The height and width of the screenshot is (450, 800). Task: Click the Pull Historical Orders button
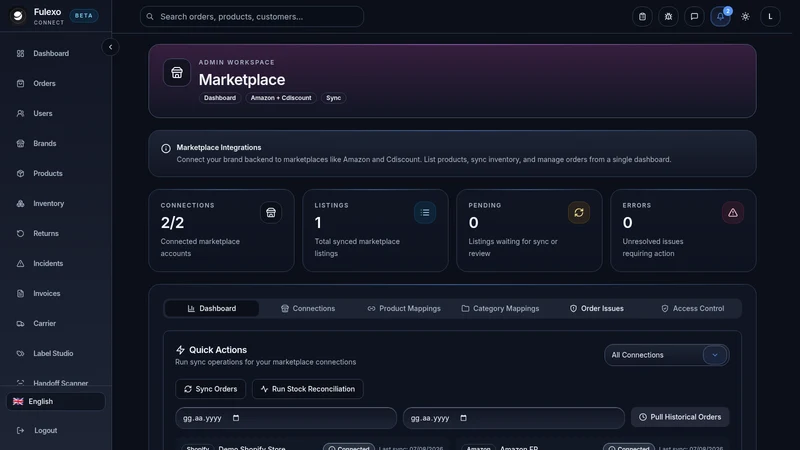click(680, 417)
